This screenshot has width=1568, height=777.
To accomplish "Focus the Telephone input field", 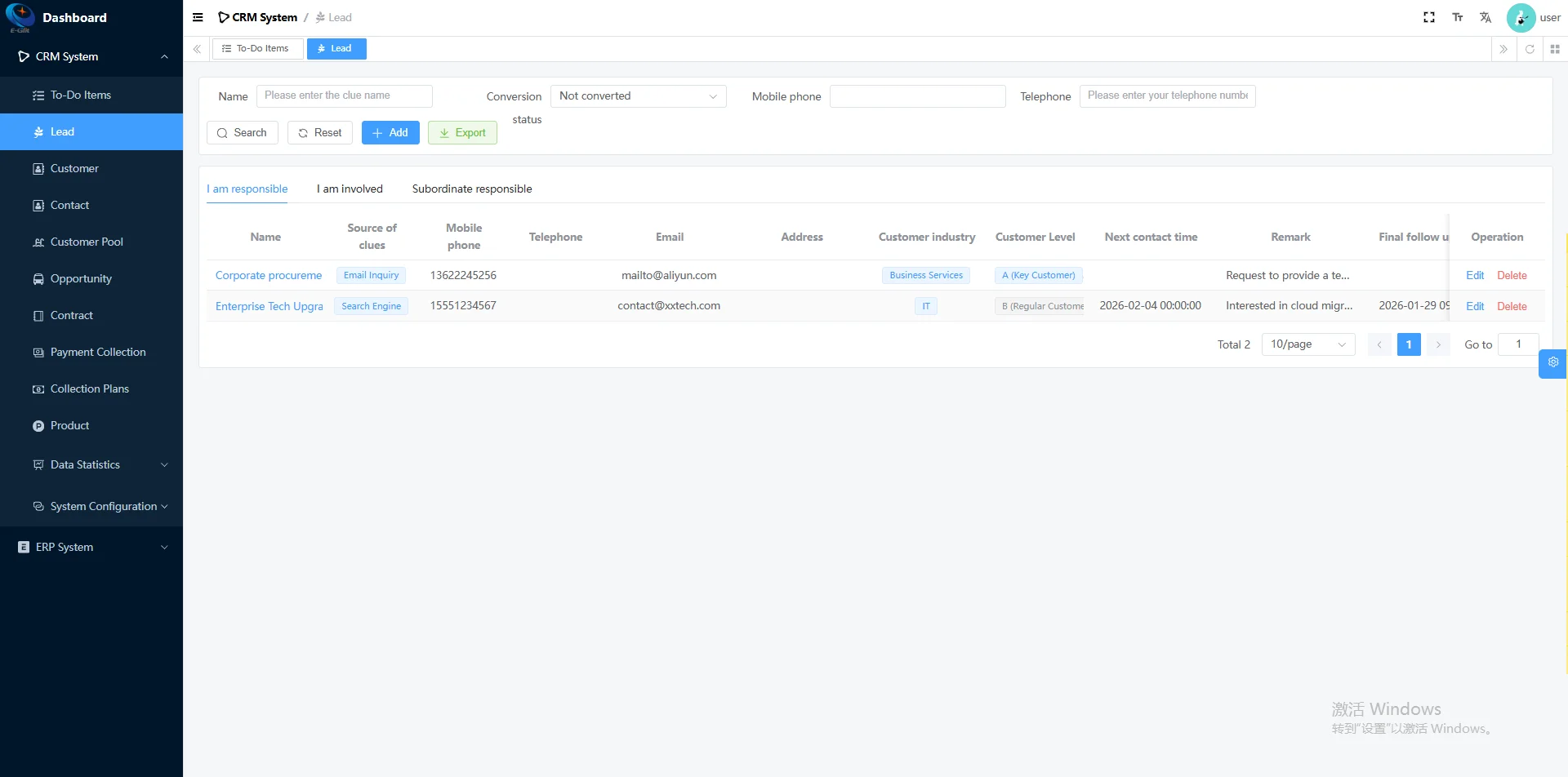I will (1168, 95).
